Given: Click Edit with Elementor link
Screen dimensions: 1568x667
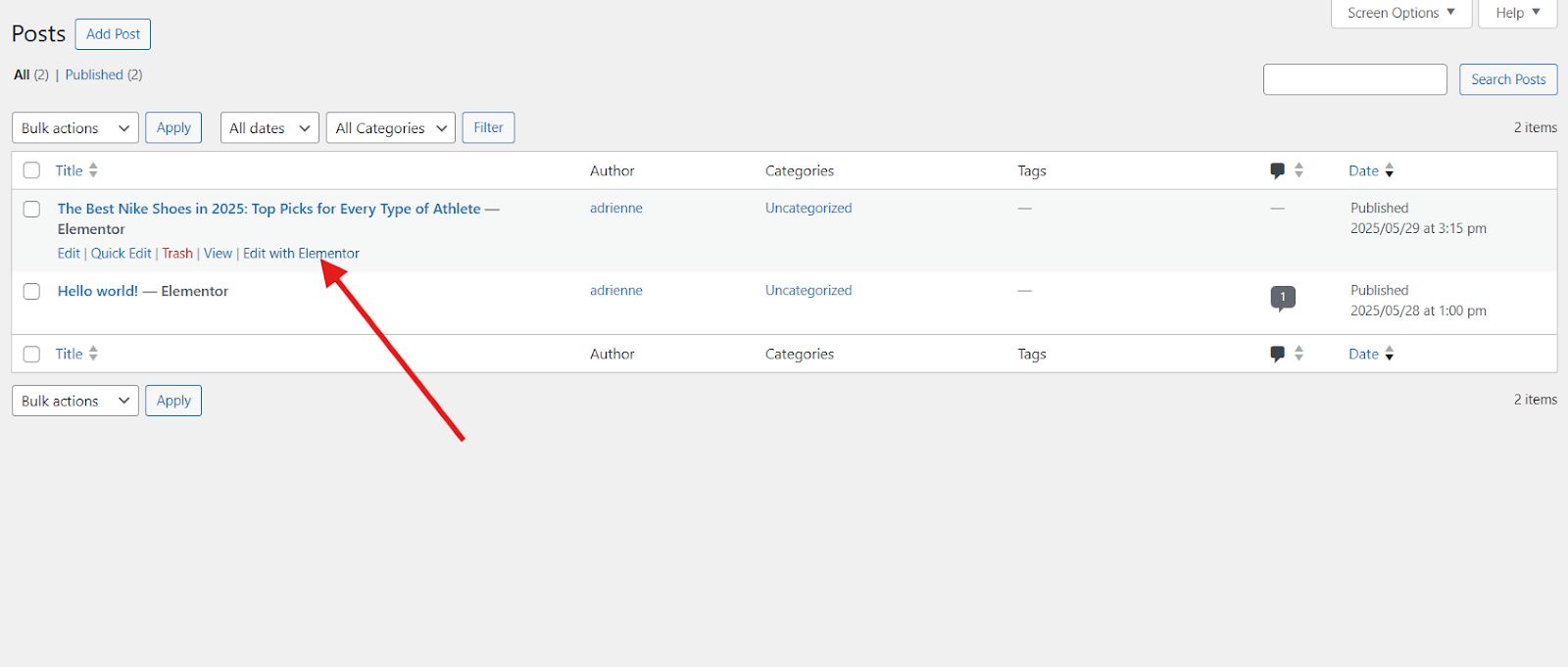Looking at the screenshot, I should coord(301,254).
